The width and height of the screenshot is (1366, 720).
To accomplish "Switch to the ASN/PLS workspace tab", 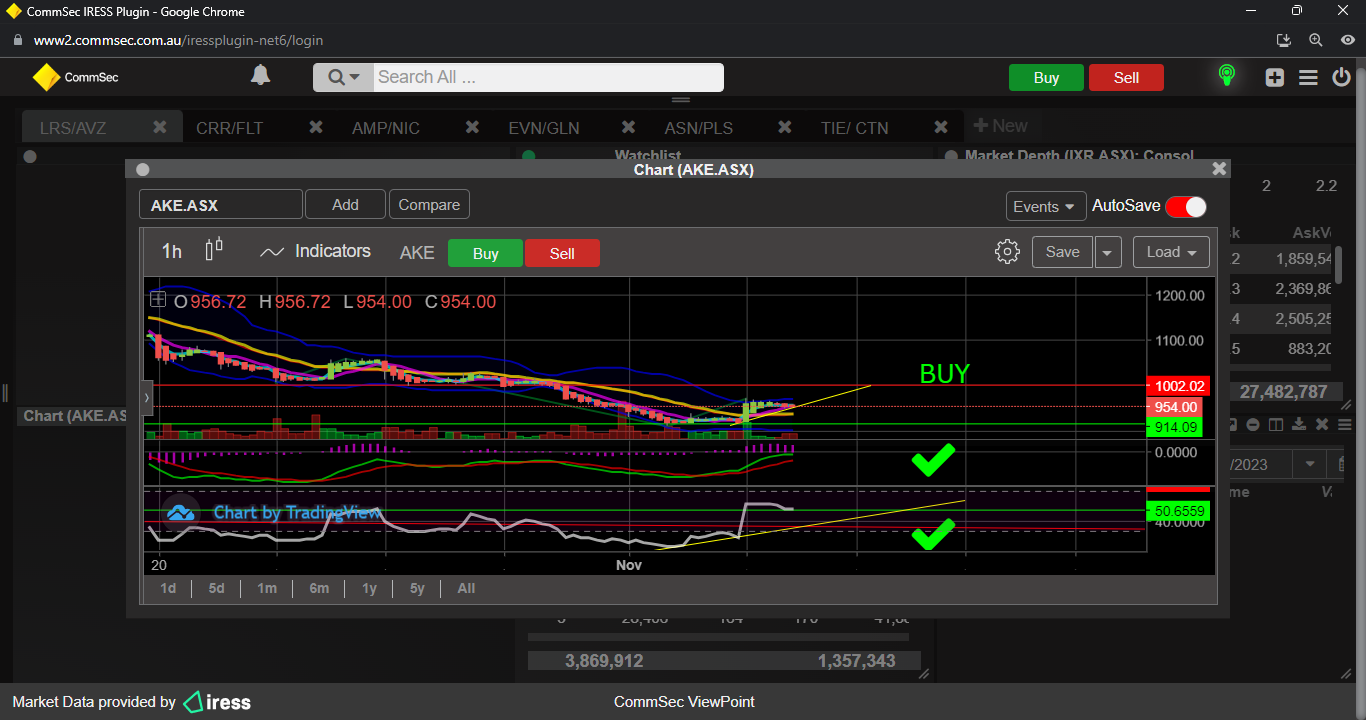I will 699,128.
